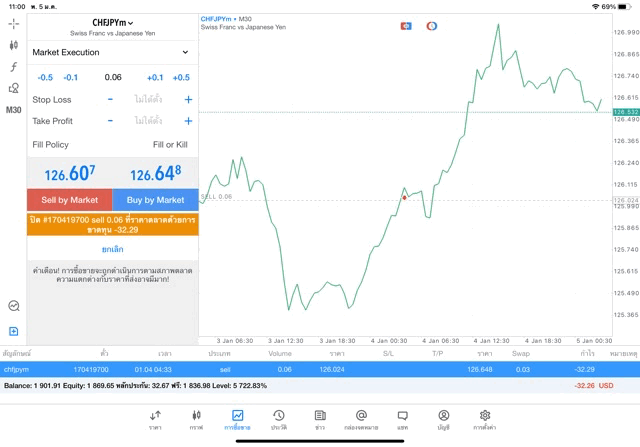Open the objects shapes tool
The height and width of the screenshot is (447, 640).
14,88
